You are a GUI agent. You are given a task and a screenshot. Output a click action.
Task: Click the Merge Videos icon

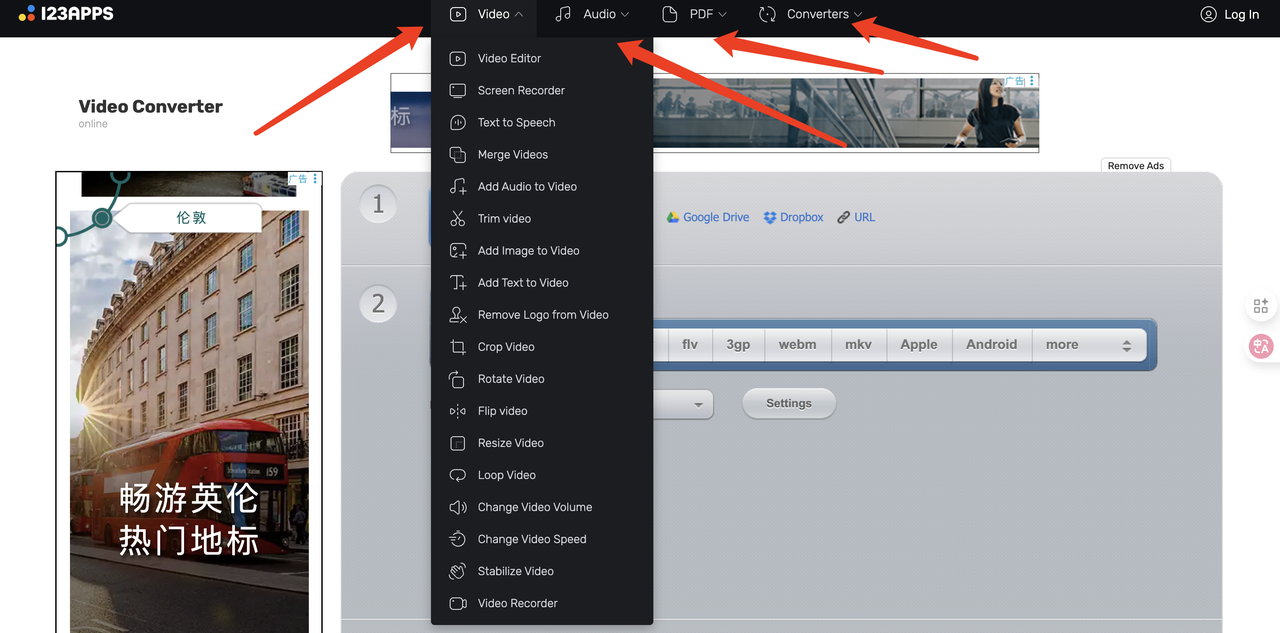(458, 155)
